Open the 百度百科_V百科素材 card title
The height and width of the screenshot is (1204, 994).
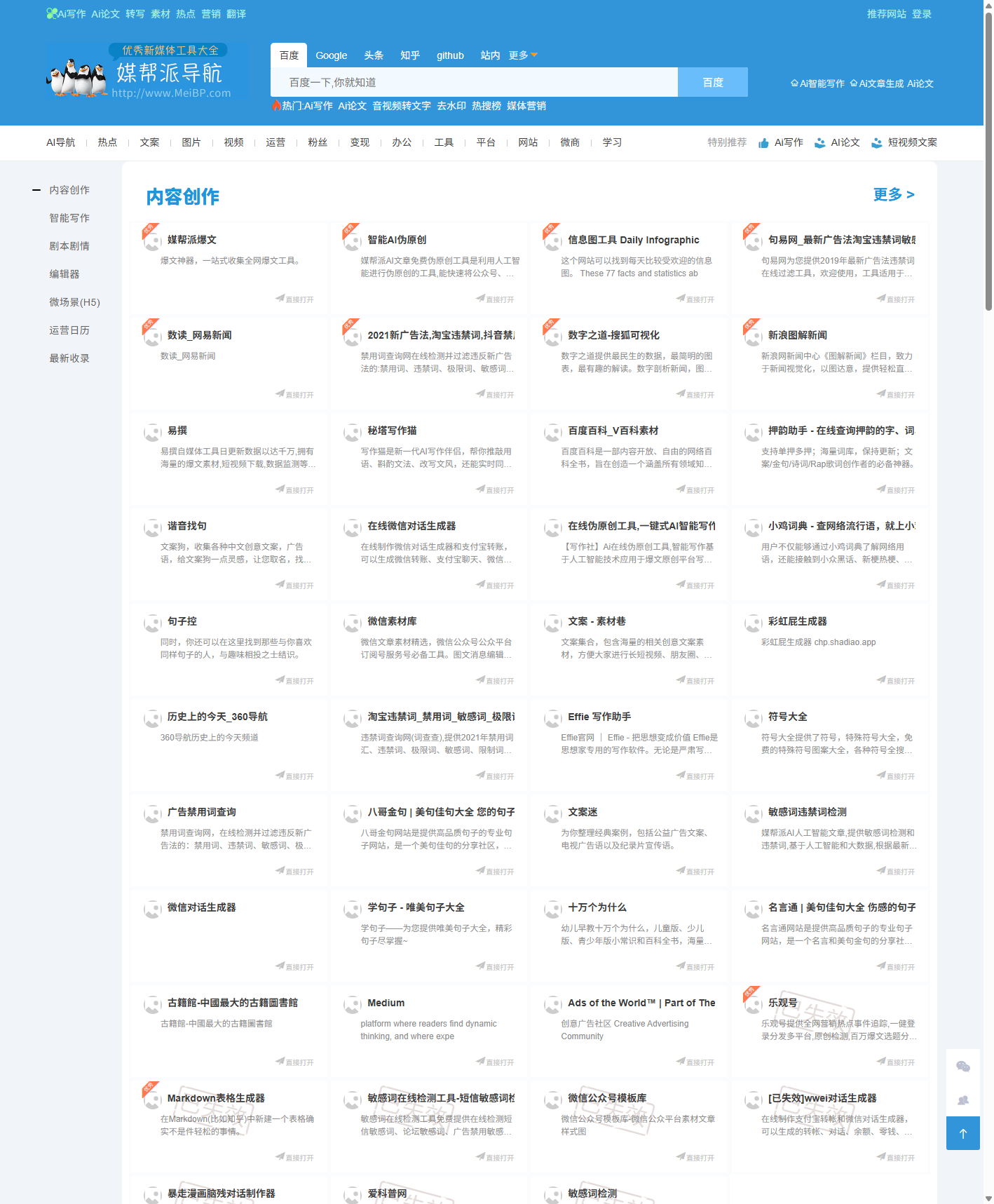tap(613, 431)
